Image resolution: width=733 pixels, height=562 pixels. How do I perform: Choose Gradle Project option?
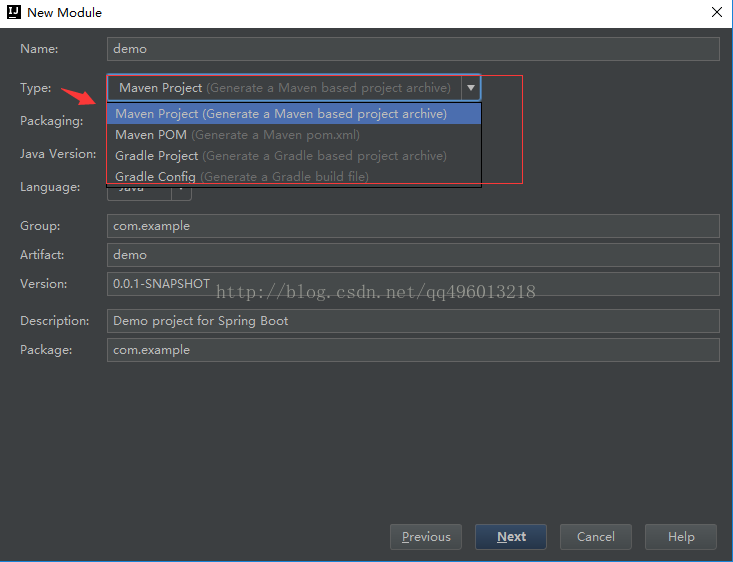(x=294, y=156)
